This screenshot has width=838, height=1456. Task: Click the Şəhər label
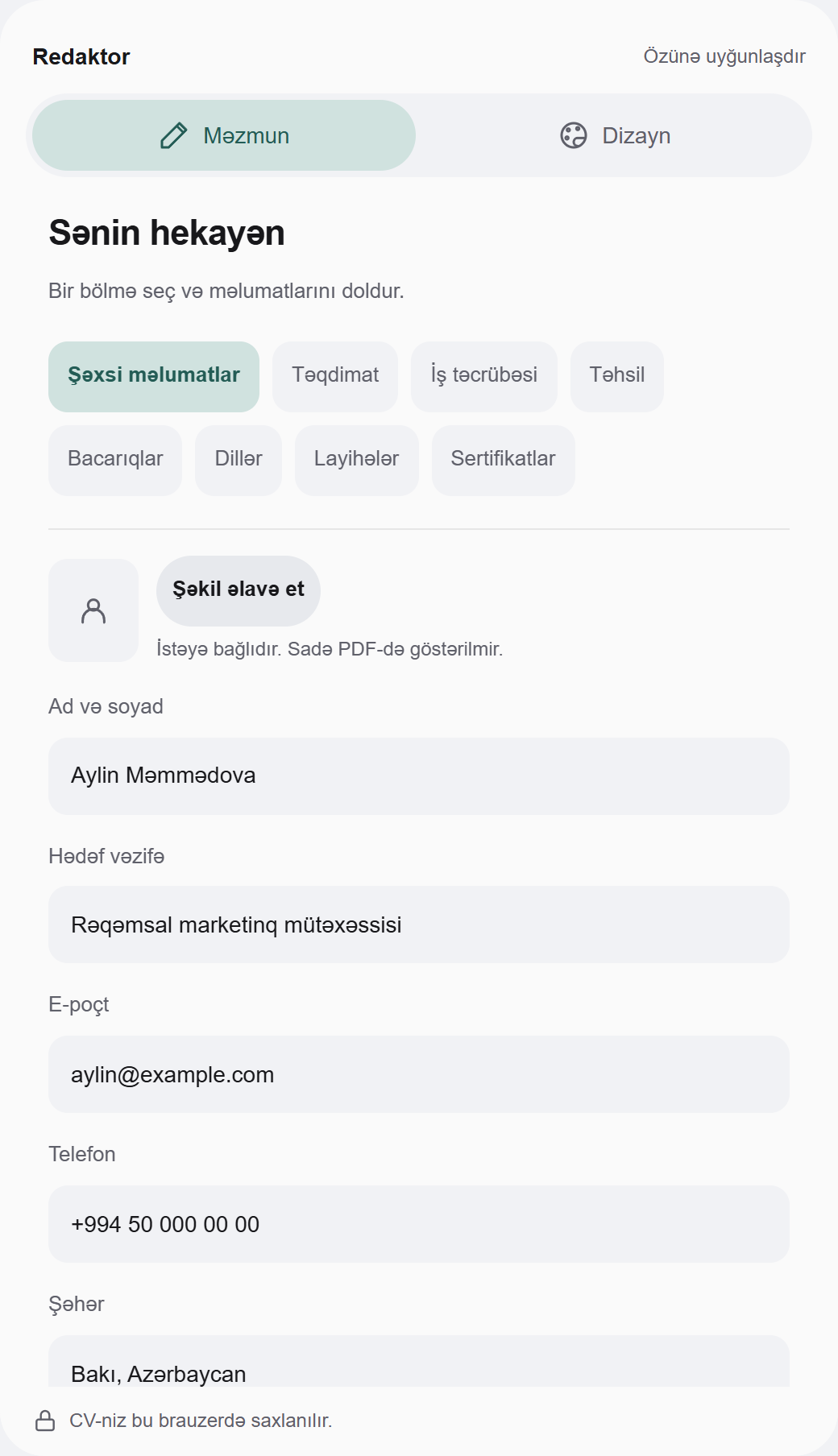[x=77, y=1305]
